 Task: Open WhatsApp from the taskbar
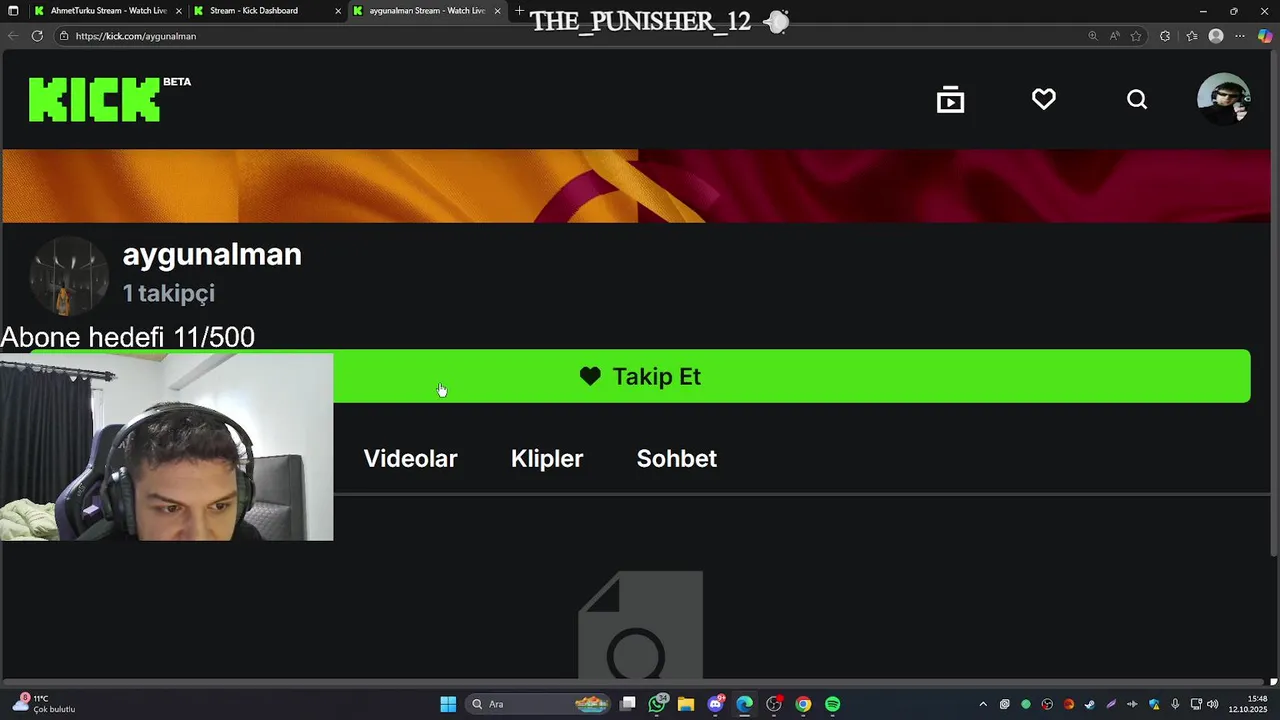[657, 704]
